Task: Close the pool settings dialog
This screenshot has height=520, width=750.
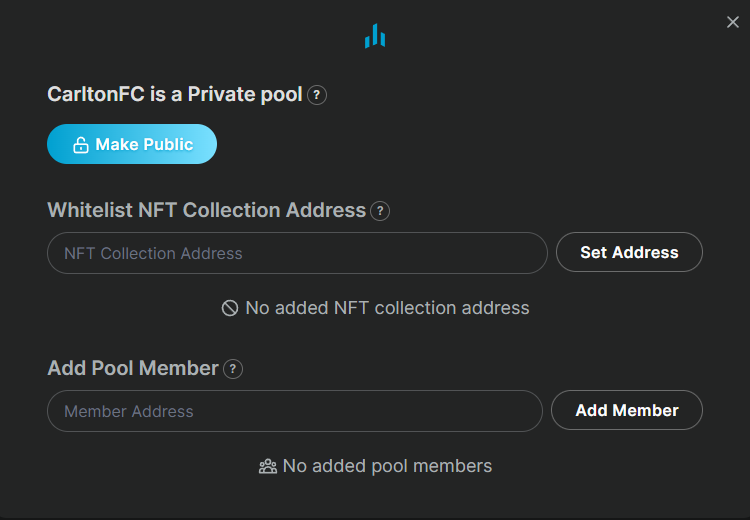Action: [x=732, y=22]
